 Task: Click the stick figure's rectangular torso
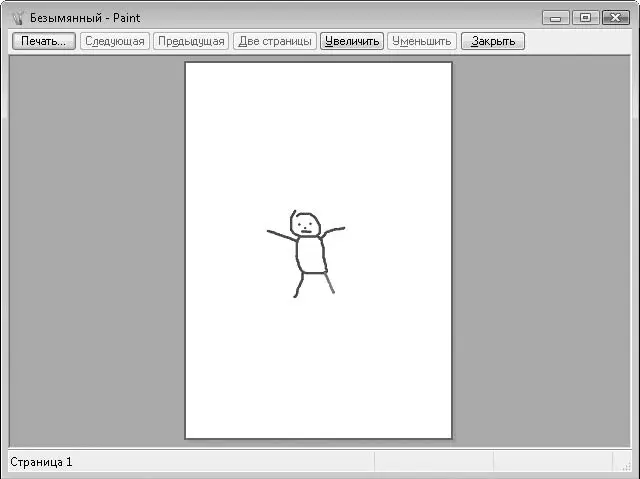pos(311,256)
